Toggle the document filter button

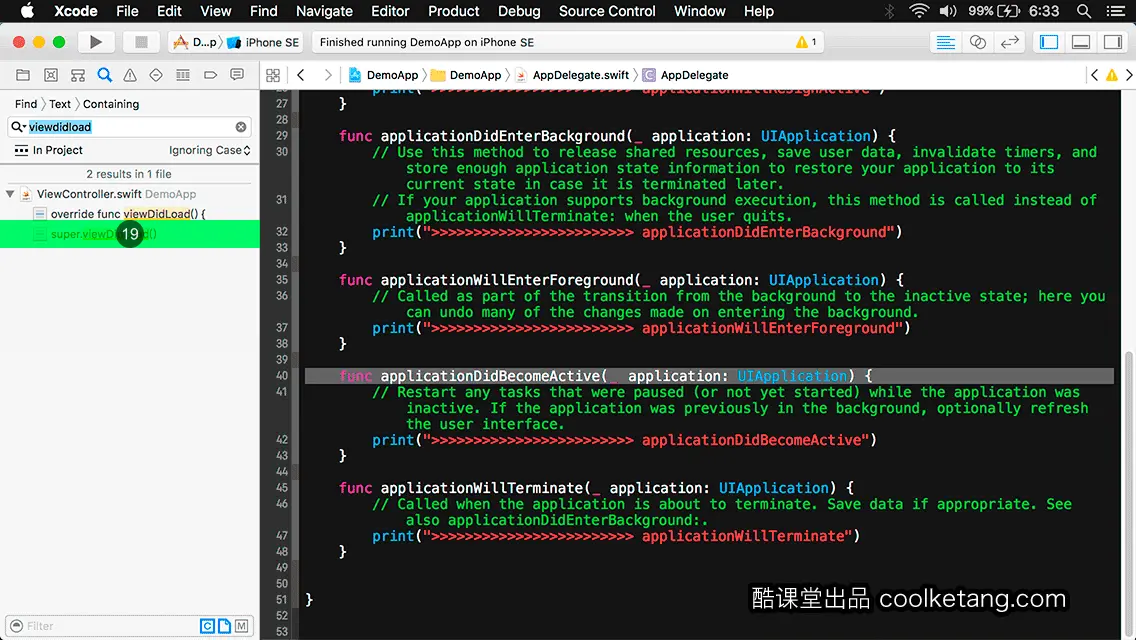(225, 626)
